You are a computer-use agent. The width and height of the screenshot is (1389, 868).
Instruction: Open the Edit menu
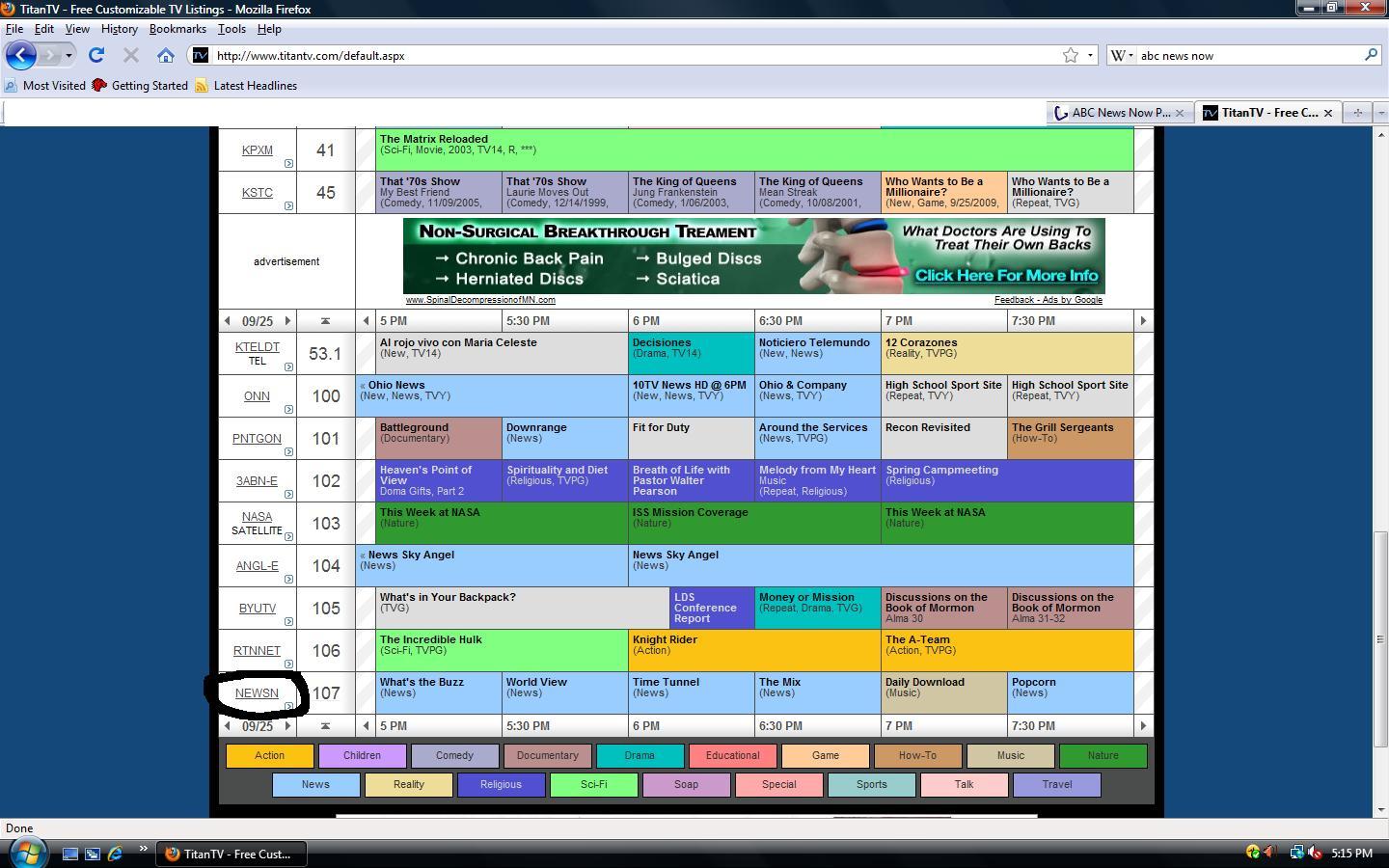click(44, 29)
